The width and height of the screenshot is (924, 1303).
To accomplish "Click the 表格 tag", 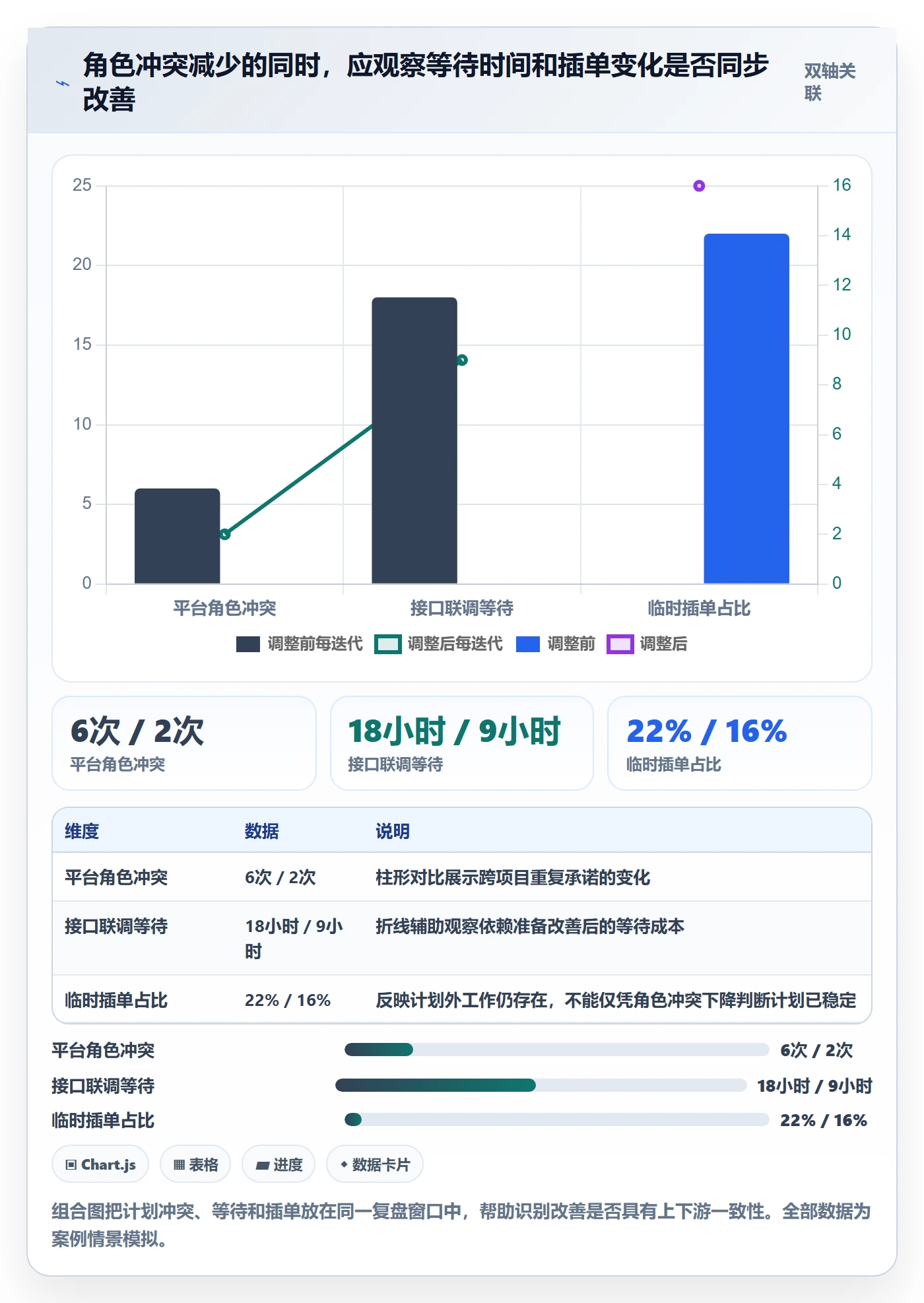I will (x=195, y=1164).
